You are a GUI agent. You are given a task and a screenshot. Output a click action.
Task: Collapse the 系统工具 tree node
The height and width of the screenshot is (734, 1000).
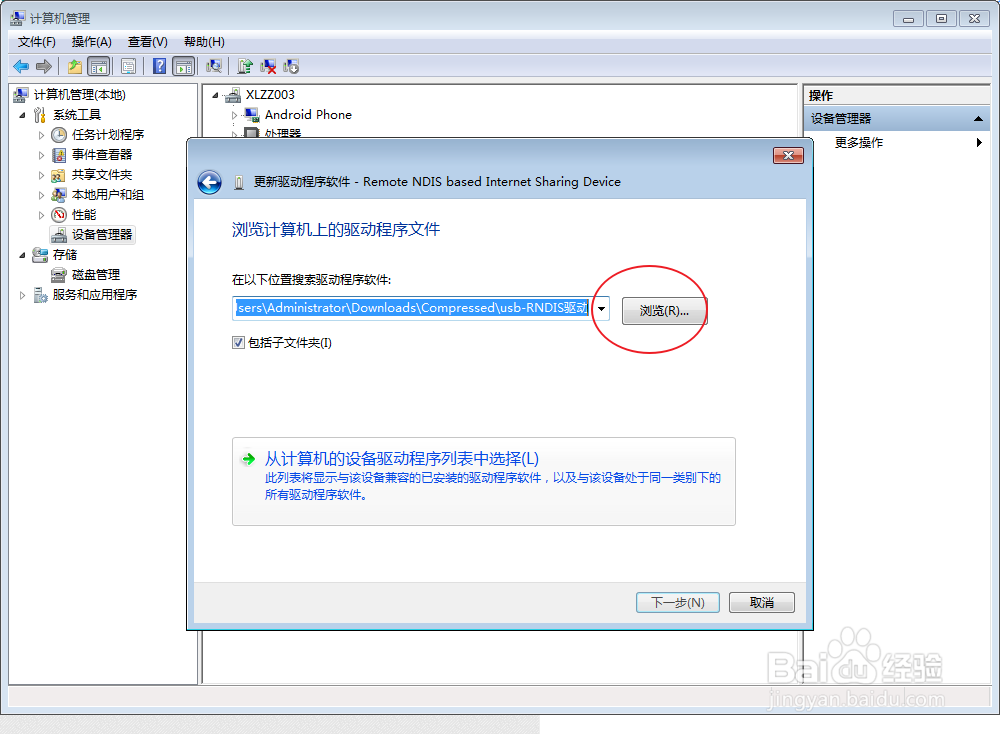(x=22, y=115)
